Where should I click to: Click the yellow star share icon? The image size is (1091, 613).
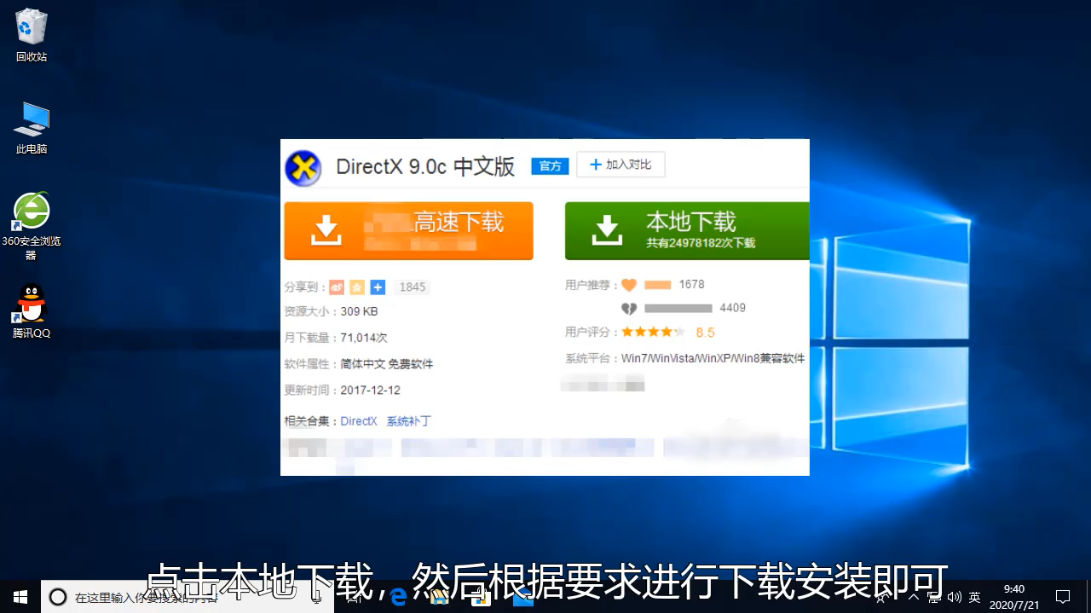coord(357,288)
